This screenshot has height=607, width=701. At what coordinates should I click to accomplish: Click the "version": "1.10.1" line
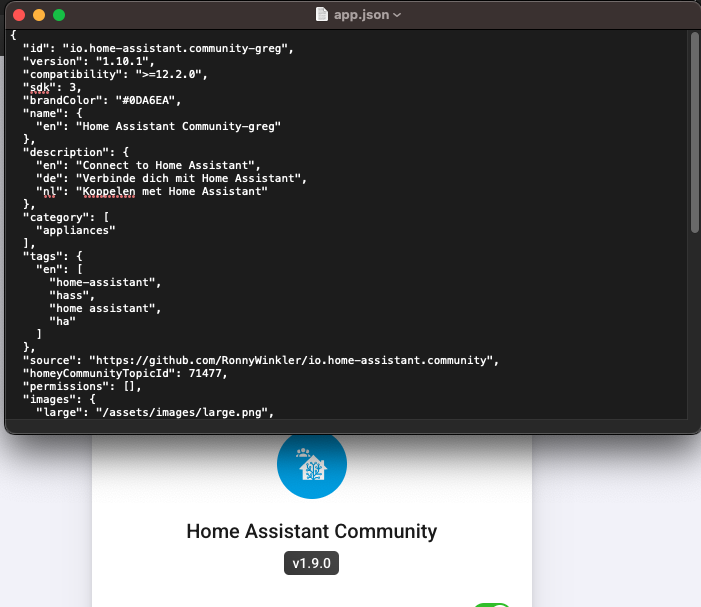89,61
